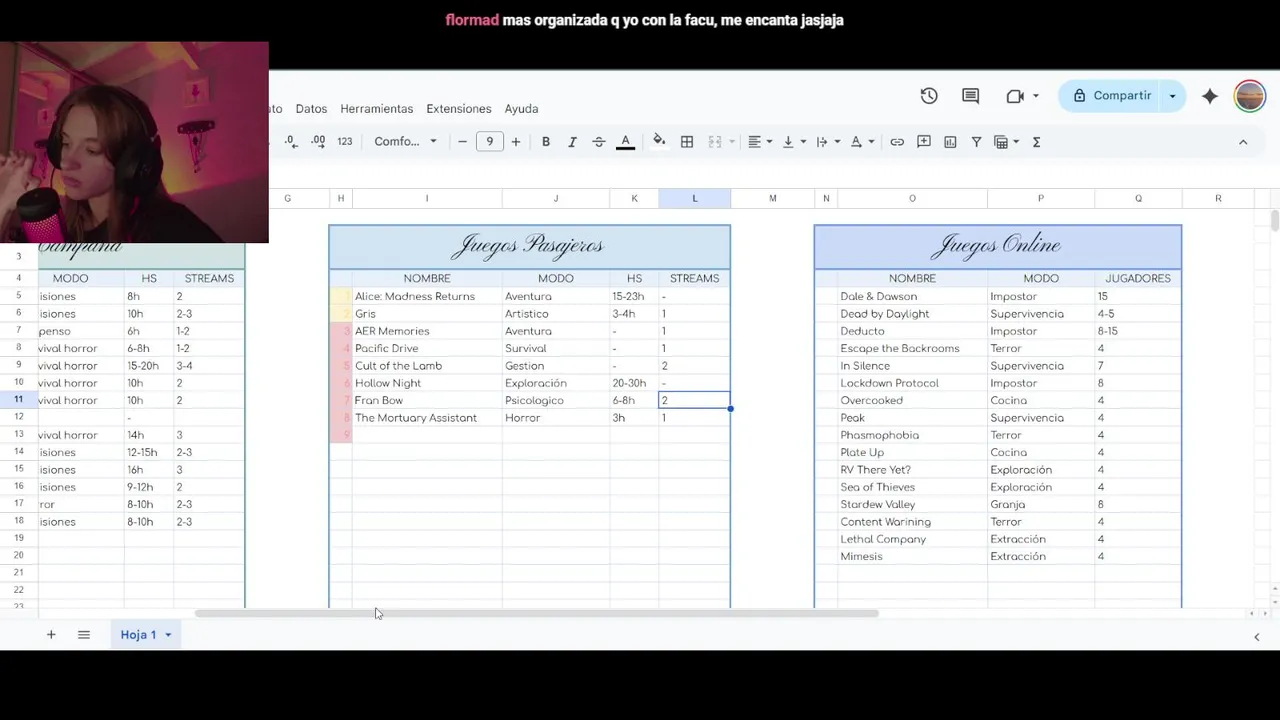Open the all sheets list icon
This screenshot has width=1280, height=720.
(x=84, y=635)
